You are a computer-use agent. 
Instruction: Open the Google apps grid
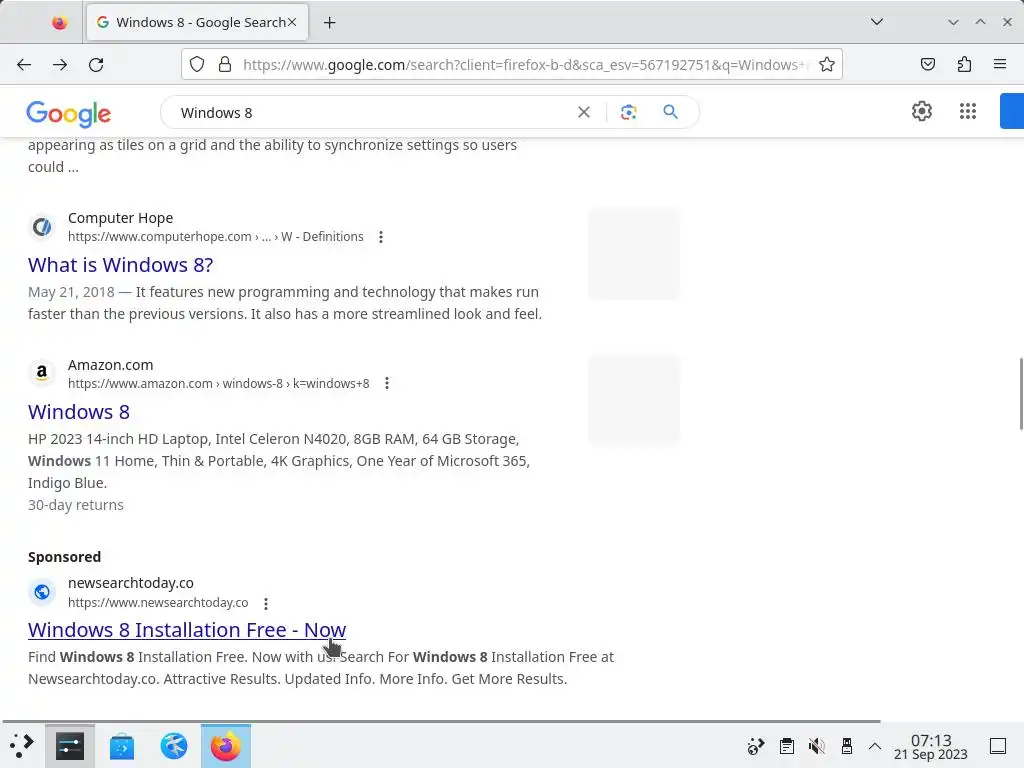tap(968, 111)
